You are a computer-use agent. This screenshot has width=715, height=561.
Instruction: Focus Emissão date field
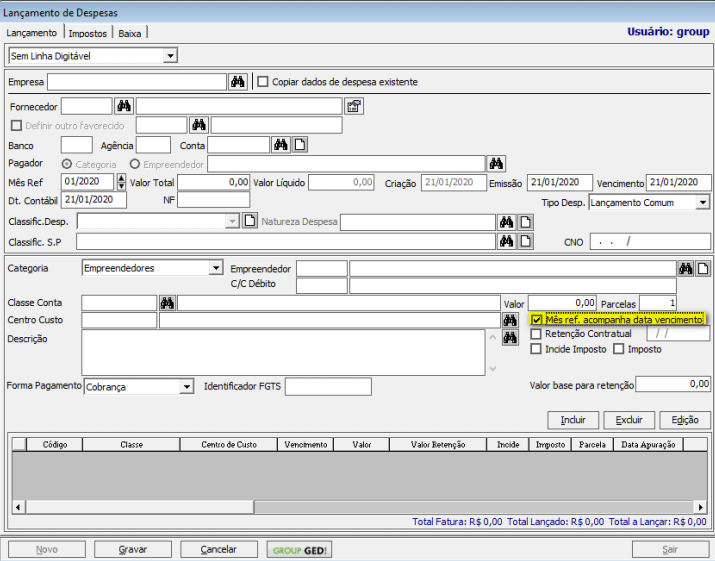pyautogui.click(x=560, y=182)
